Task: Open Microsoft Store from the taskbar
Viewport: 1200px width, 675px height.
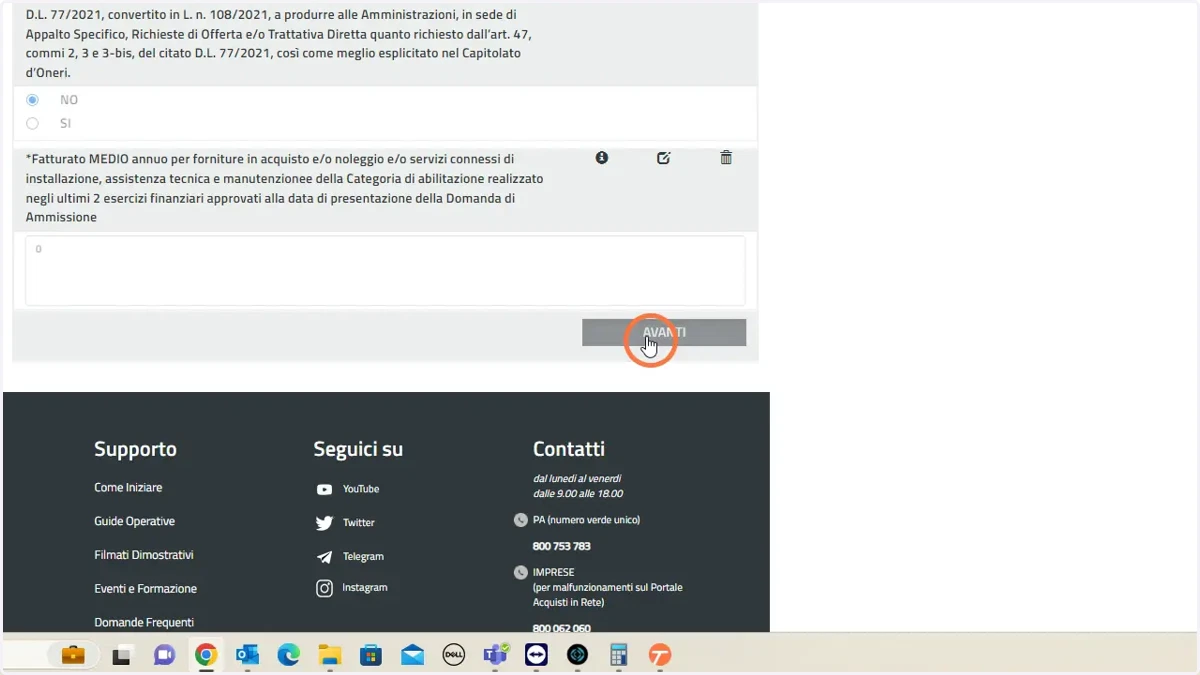Action: click(x=371, y=656)
